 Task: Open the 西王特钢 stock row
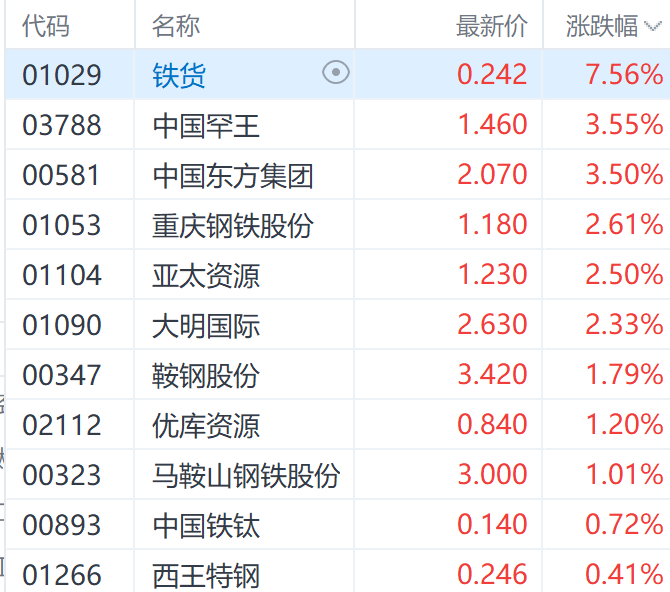pos(206,576)
